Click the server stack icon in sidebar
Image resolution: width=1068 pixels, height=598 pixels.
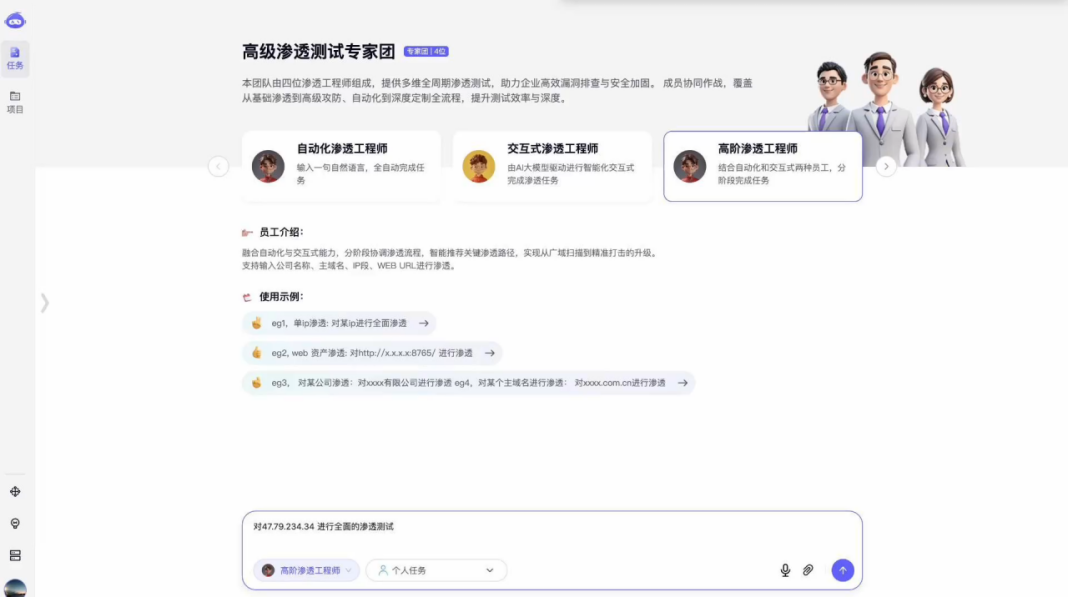(x=15, y=556)
